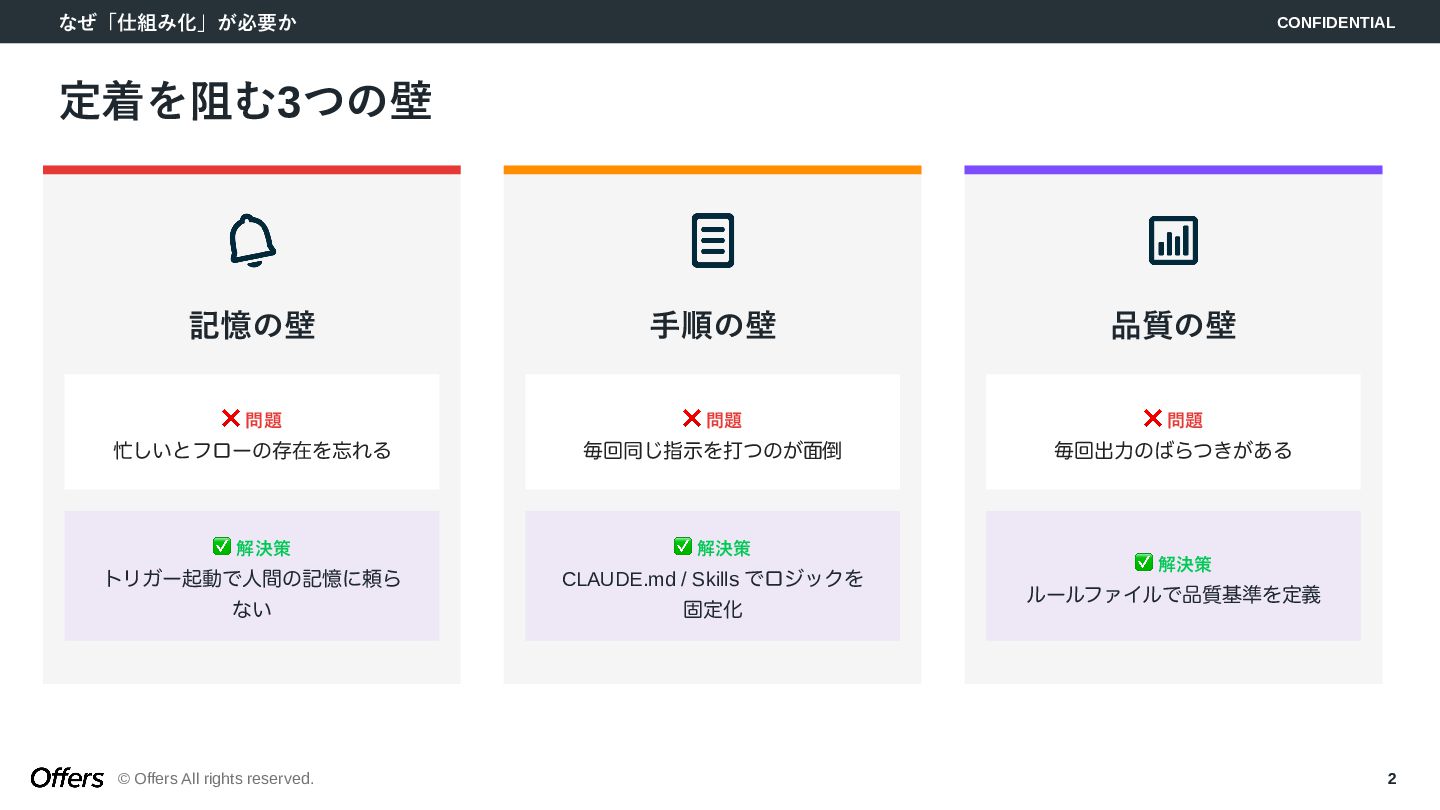
Task: Click the slide page number 2
Action: coord(1391,778)
